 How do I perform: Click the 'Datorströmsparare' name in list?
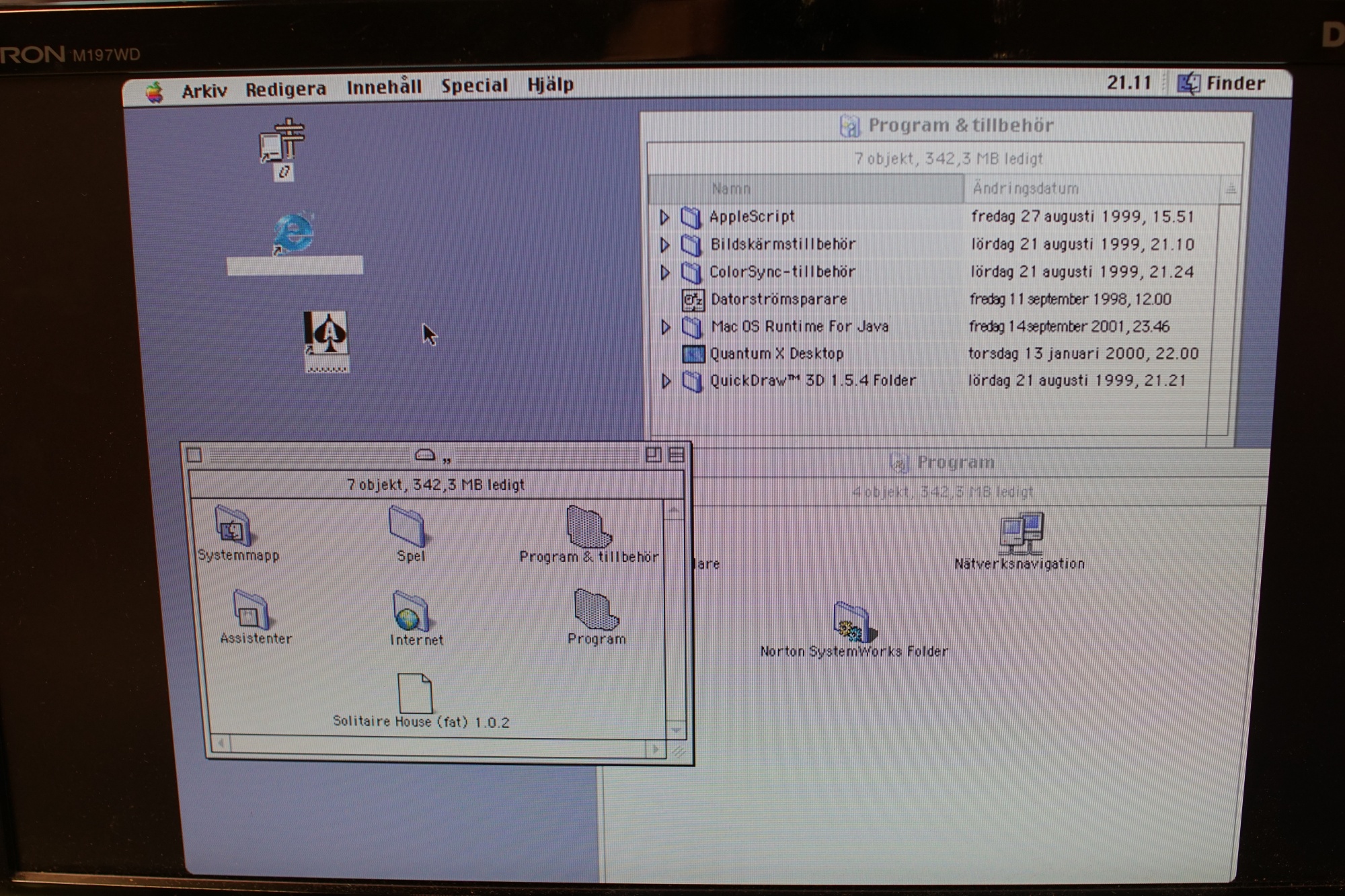pos(779,299)
